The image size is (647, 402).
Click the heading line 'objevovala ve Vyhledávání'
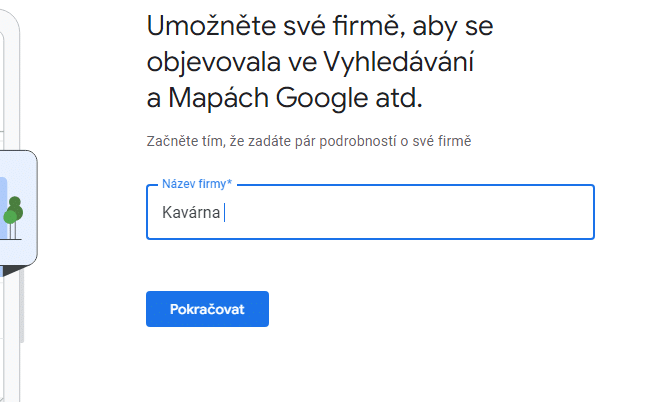[310, 62]
